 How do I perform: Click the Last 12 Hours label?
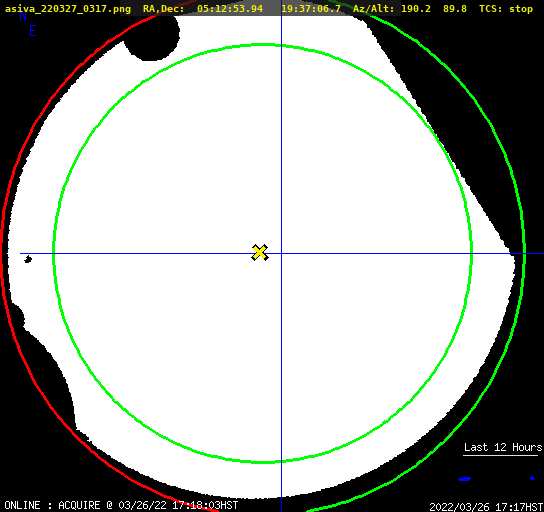point(503,447)
